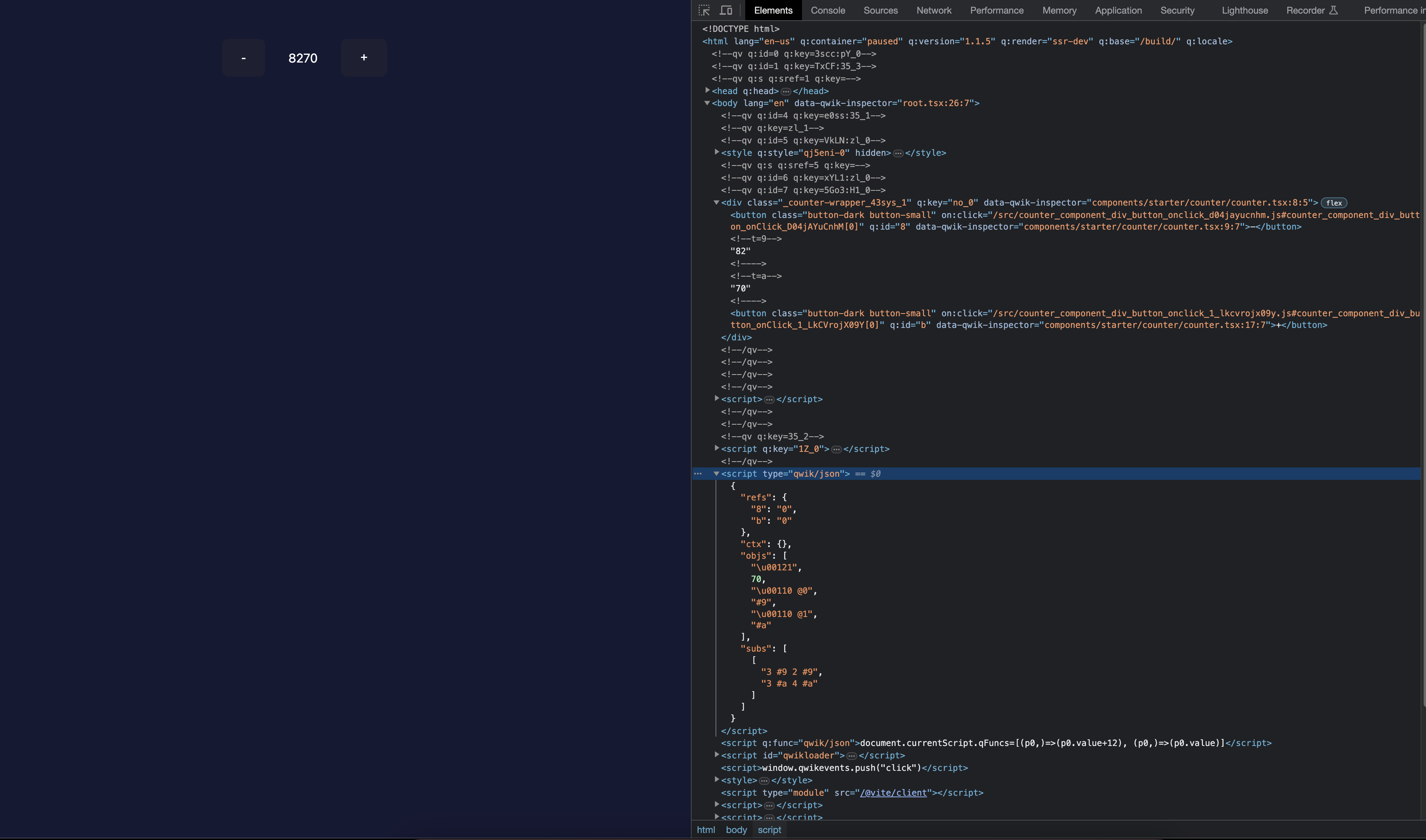Collapse the qwik/json script node

tap(716, 474)
